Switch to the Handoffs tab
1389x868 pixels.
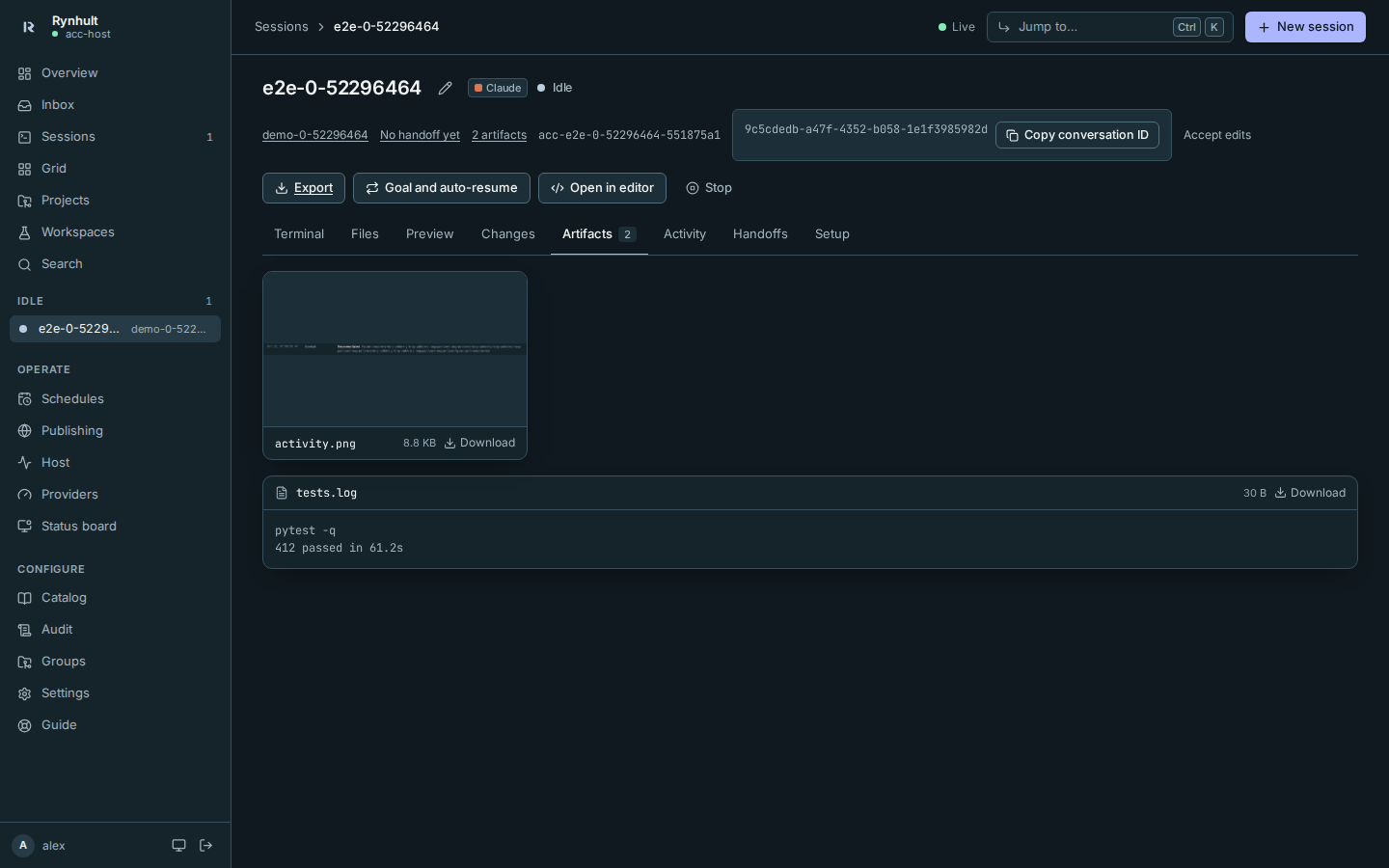(x=760, y=234)
